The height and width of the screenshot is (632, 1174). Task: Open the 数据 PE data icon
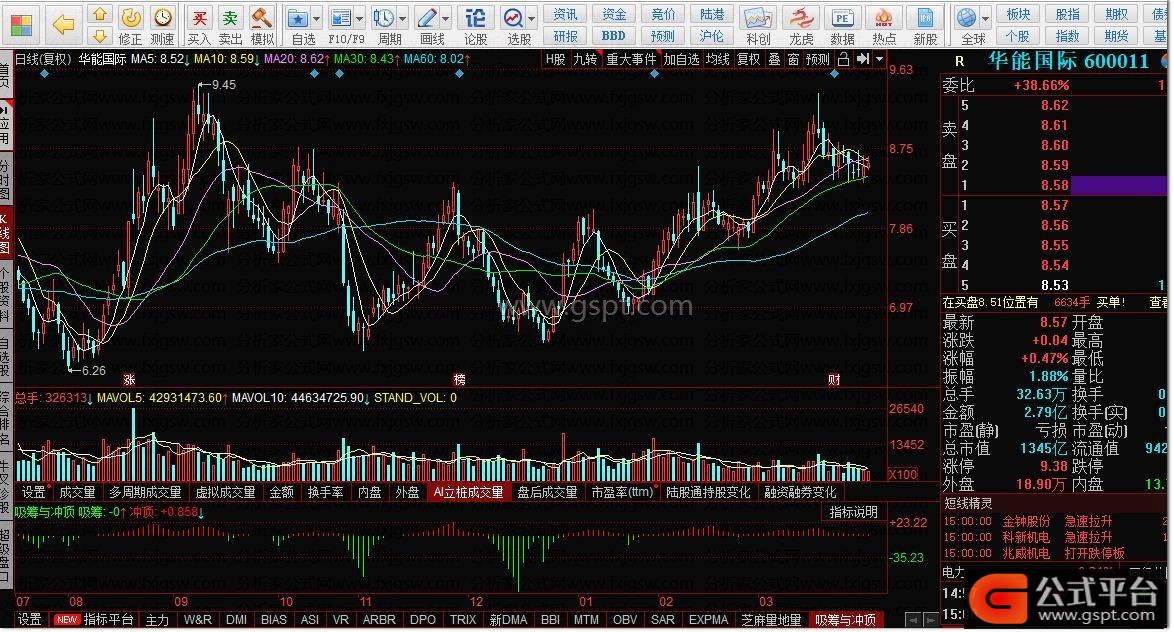(842, 25)
